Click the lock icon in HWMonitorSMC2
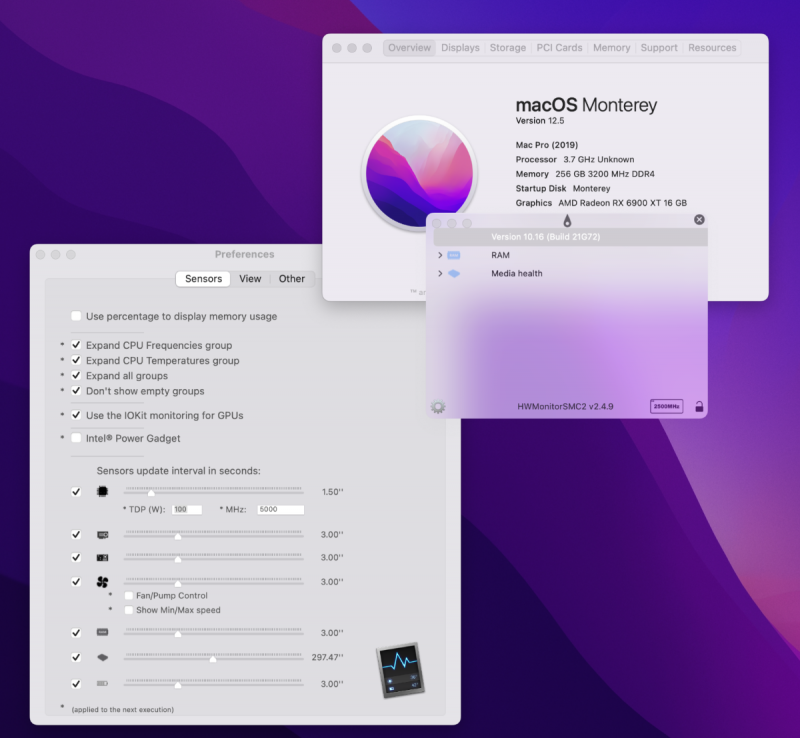This screenshot has width=800, height=738. 699,406
